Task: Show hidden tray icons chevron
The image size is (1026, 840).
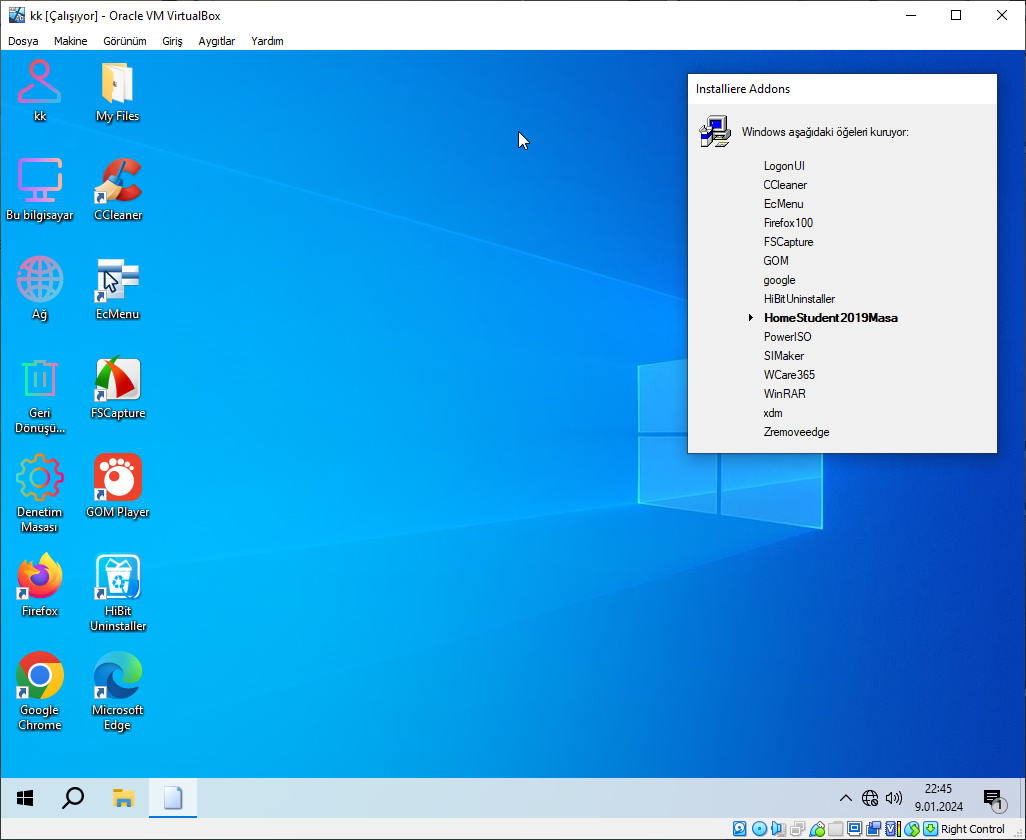Action: [845, 797]
